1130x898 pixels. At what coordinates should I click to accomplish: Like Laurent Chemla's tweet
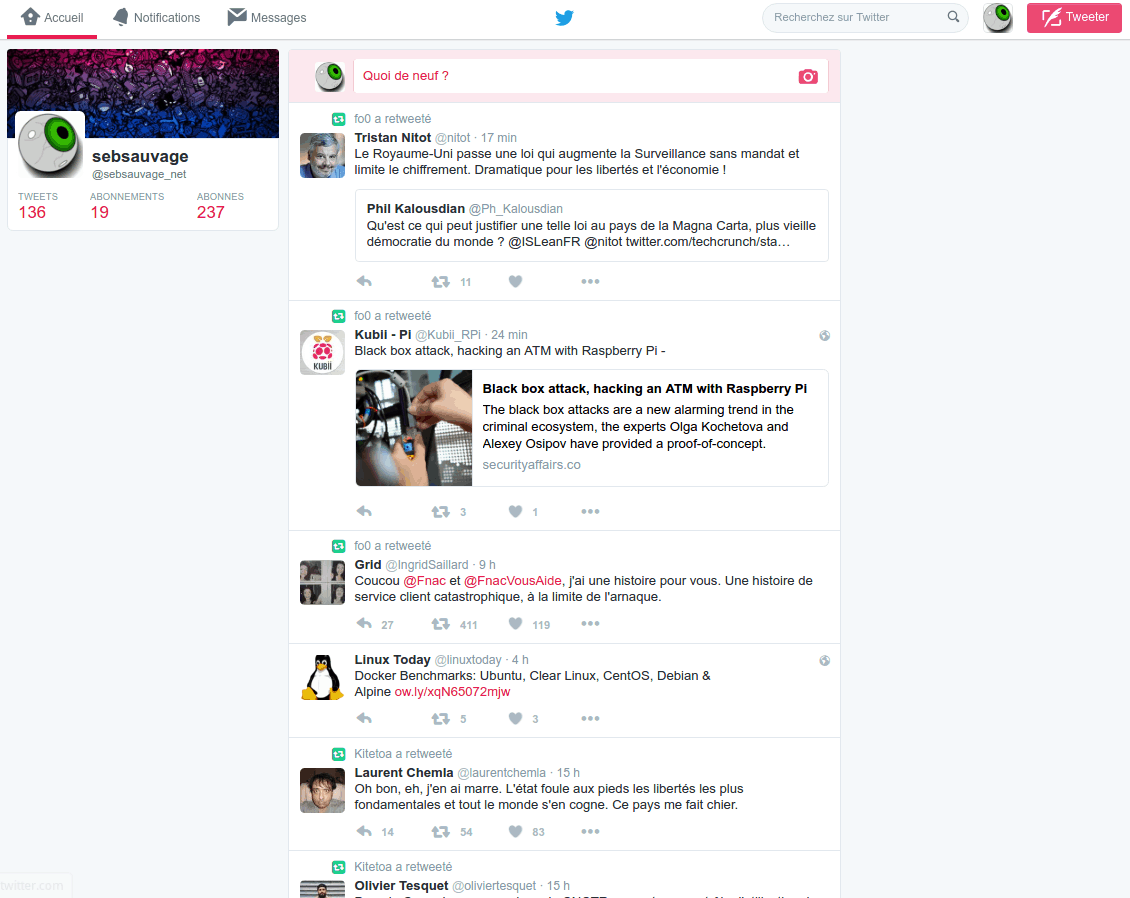pyautogui.click(x=515, y=832)
